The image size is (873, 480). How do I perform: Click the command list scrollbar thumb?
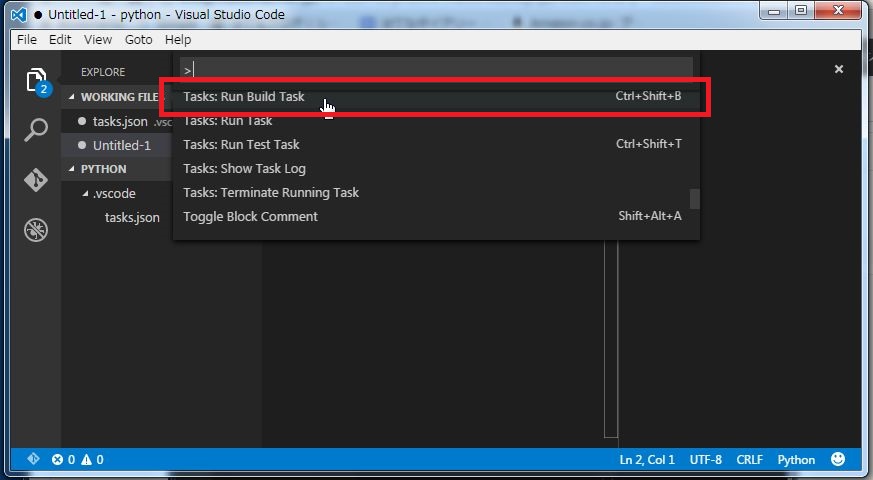pyautogui.click(x=694, y=199)
